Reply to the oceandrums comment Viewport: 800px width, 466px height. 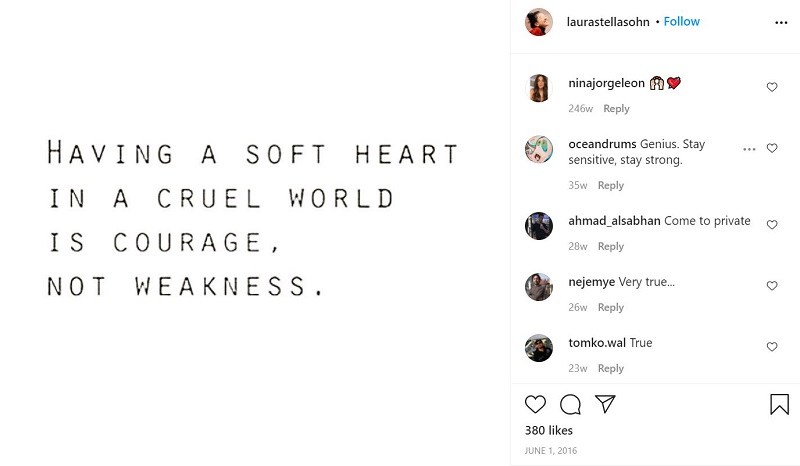click(x=610, y=185)
